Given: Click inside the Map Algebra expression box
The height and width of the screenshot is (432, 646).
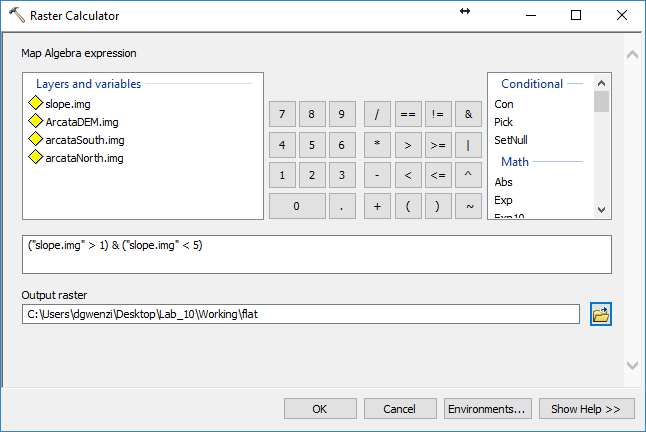Looking at the screenshot, I should tap(317, 255).
